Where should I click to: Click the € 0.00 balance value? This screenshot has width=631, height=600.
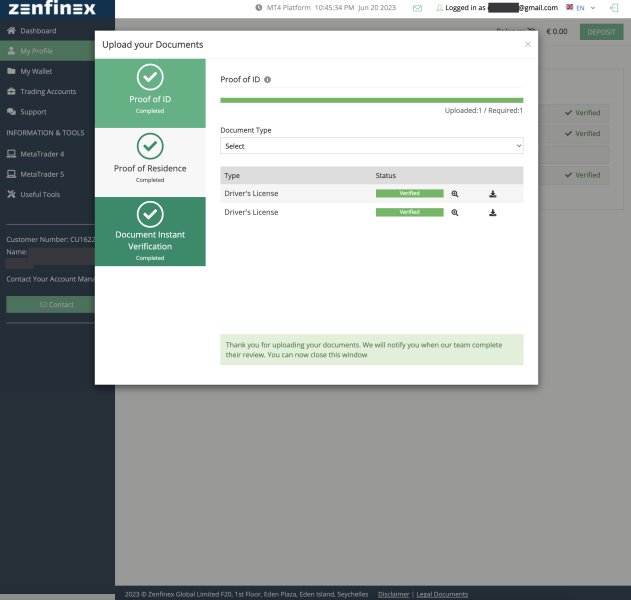pyautogui.click(x=557, y=31)
